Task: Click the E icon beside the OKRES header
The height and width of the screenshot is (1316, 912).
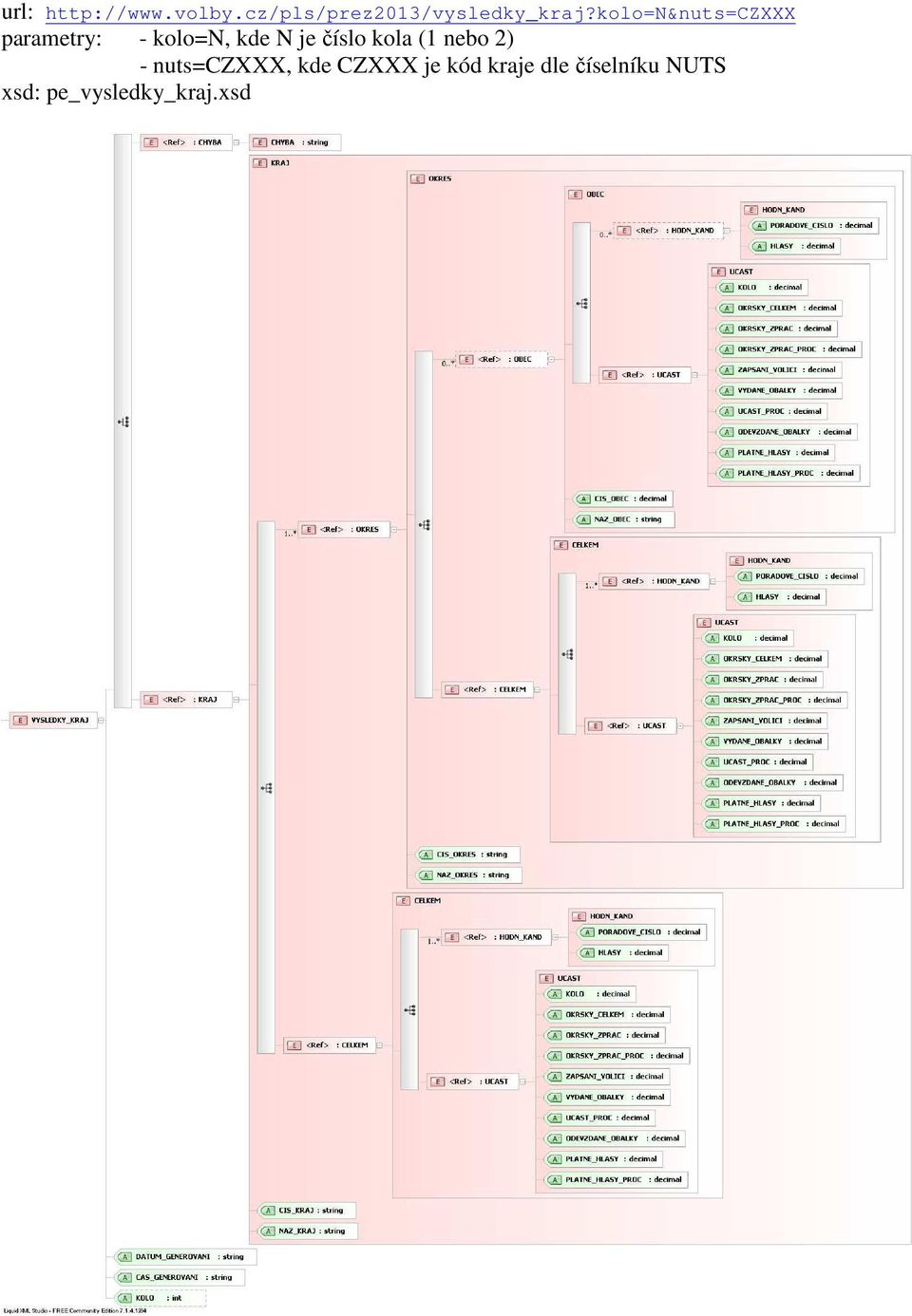Action: 418,179
